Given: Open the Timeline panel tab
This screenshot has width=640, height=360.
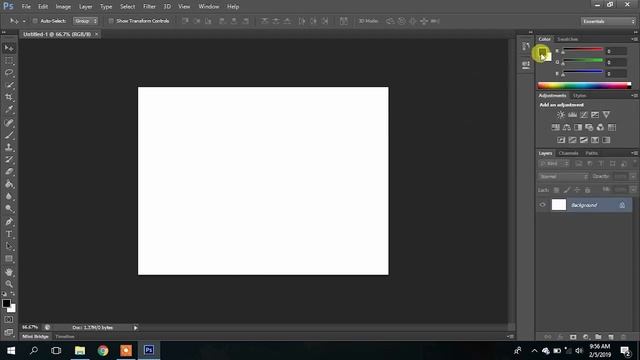Looking at the screenshot, I should point(65,337).
